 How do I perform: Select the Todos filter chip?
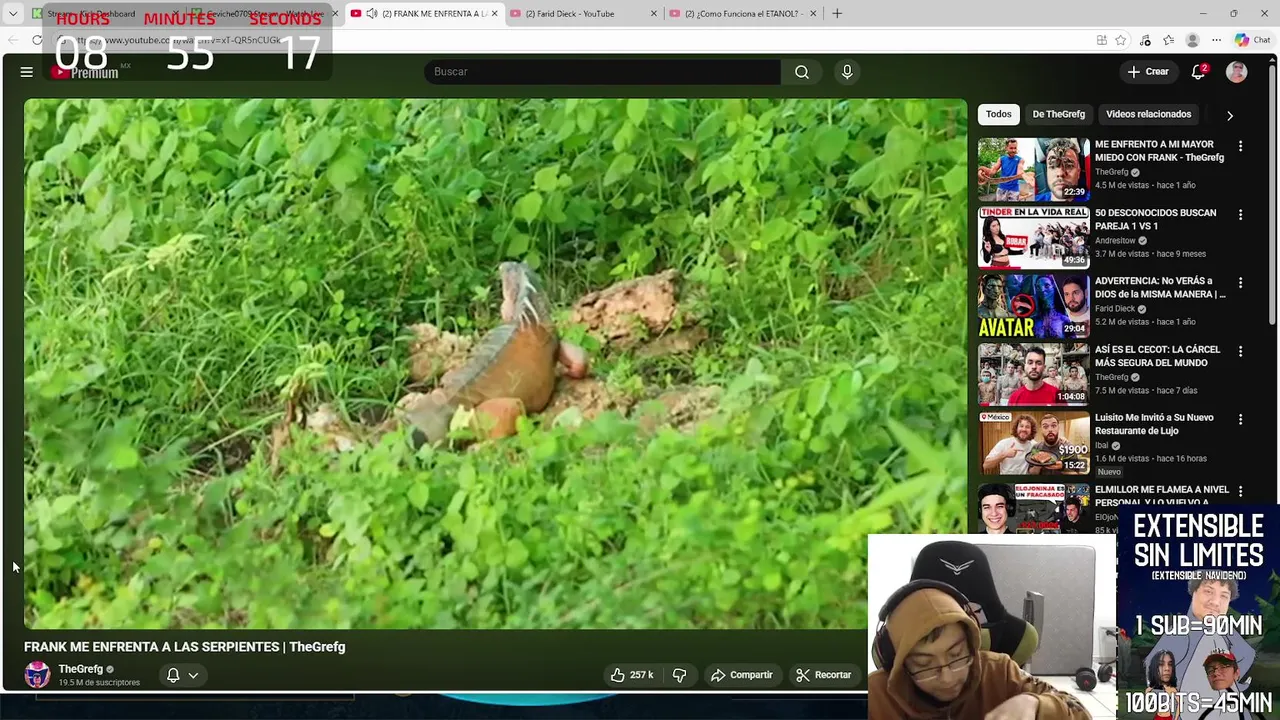coord(998,114)
